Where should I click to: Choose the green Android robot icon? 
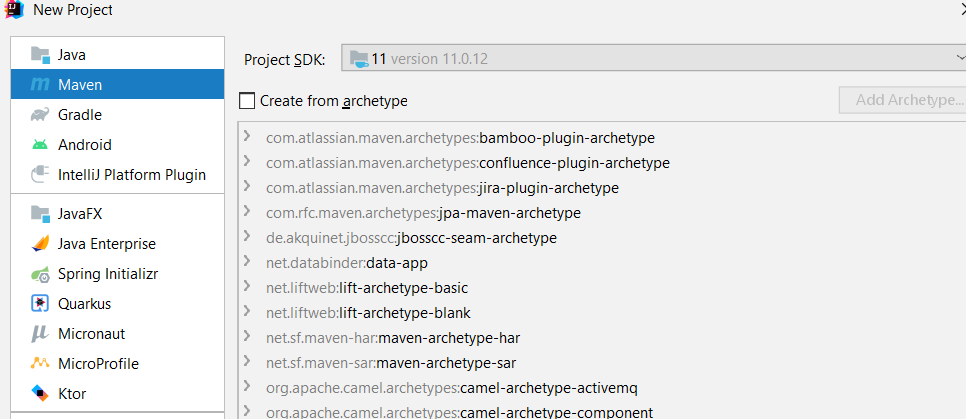tap(40, 145)
